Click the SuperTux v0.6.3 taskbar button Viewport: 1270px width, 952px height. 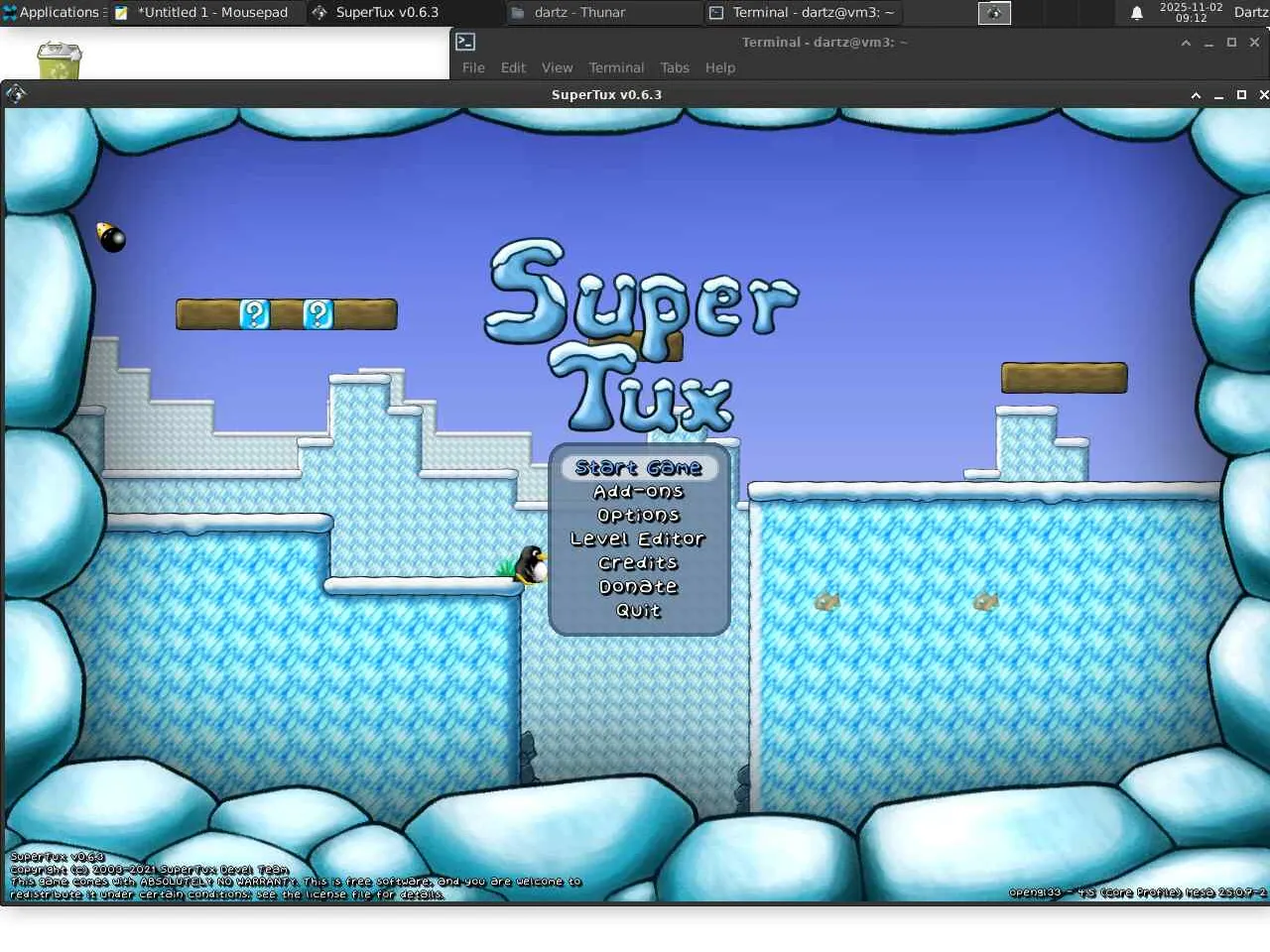click(x=404, y=13)
